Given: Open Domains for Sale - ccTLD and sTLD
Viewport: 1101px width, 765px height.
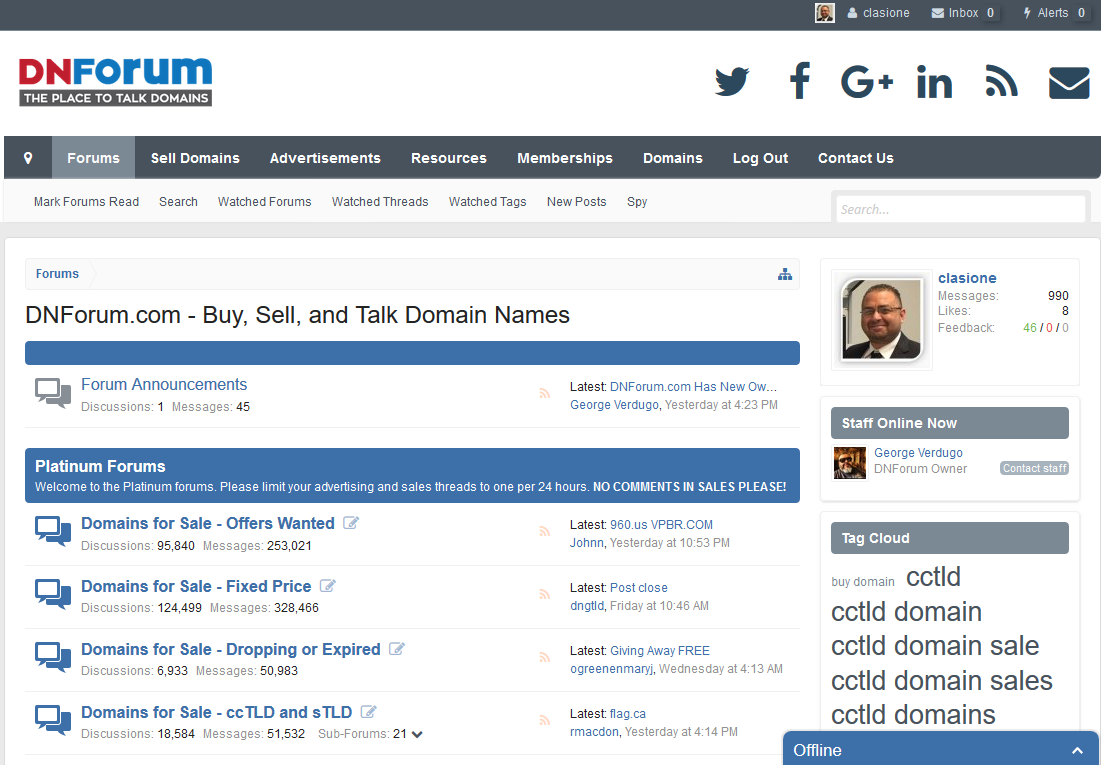Looking at the screenshot, I should pos(216,712).
